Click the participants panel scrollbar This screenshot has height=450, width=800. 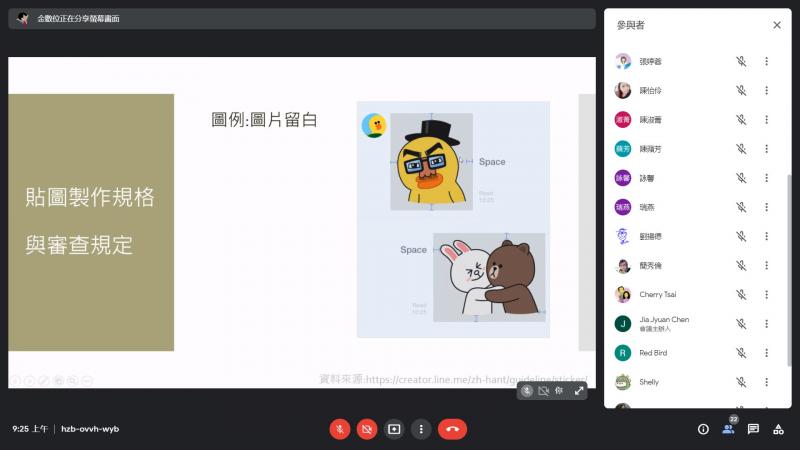pos(789,269)
